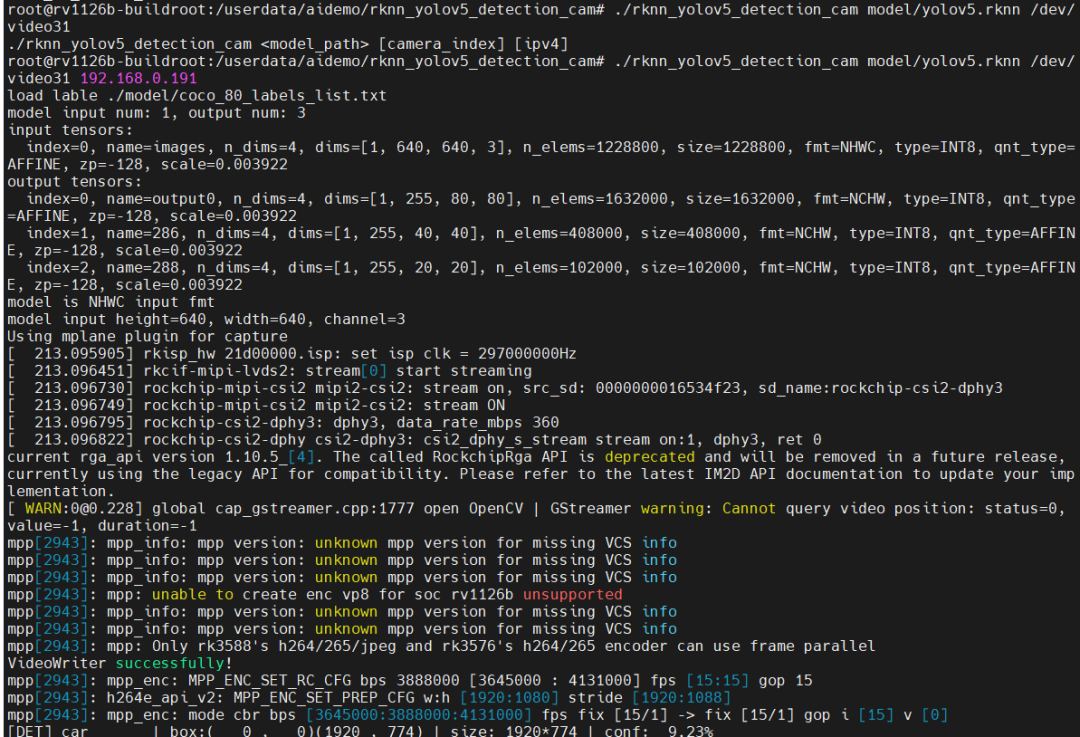Select cyan bps range [3645000:3888000:4131000]

419,716
